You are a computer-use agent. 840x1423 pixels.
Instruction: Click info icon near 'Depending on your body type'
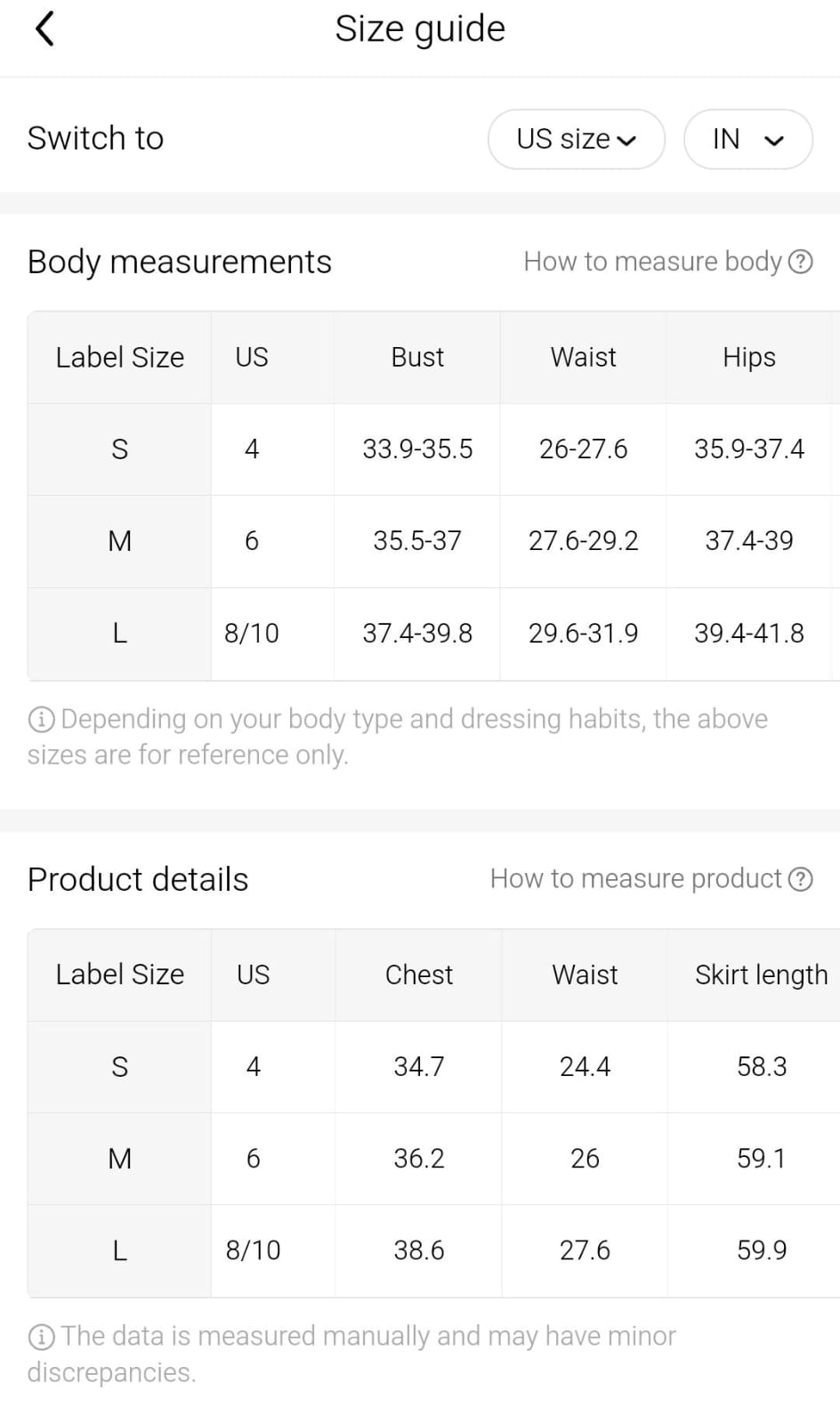point(41,719)
